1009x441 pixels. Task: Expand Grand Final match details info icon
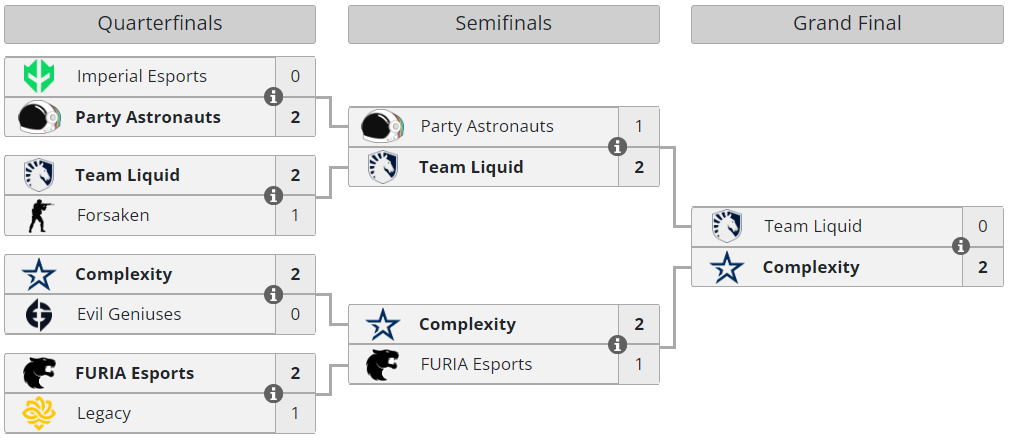pos(961,247)
